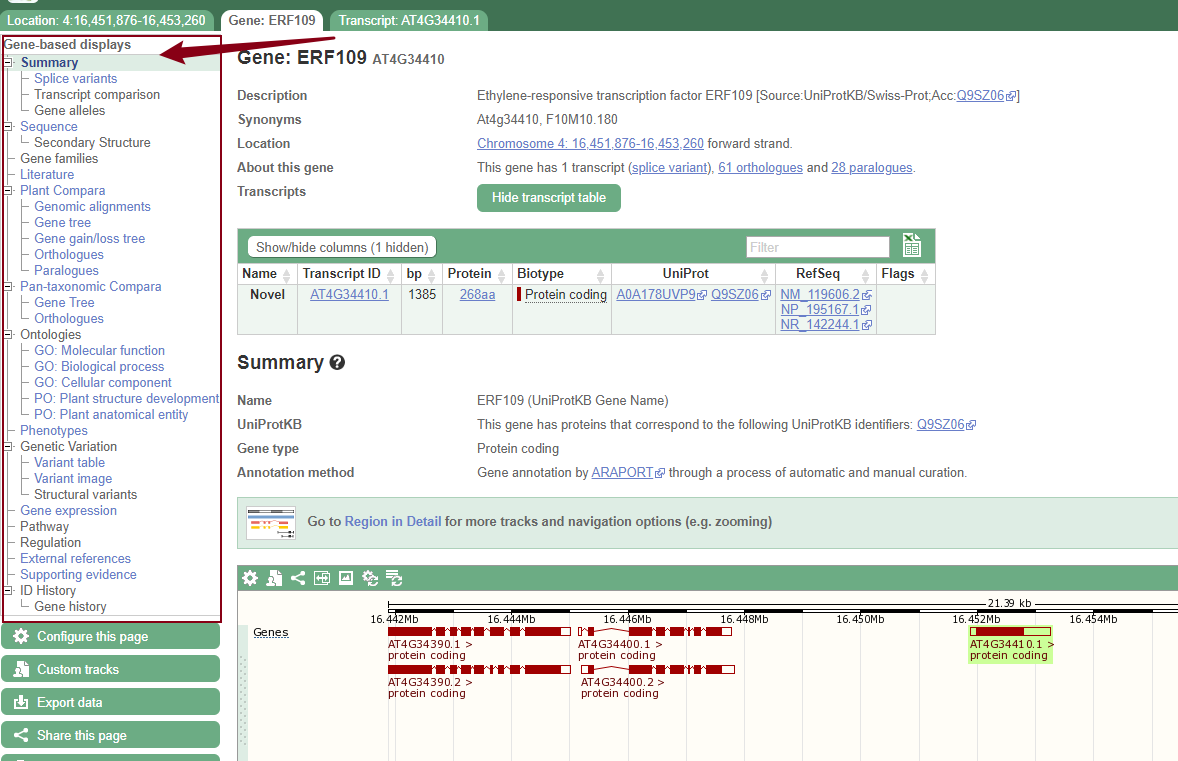Open GO: Molecular function page

click(x=99, y=351)
